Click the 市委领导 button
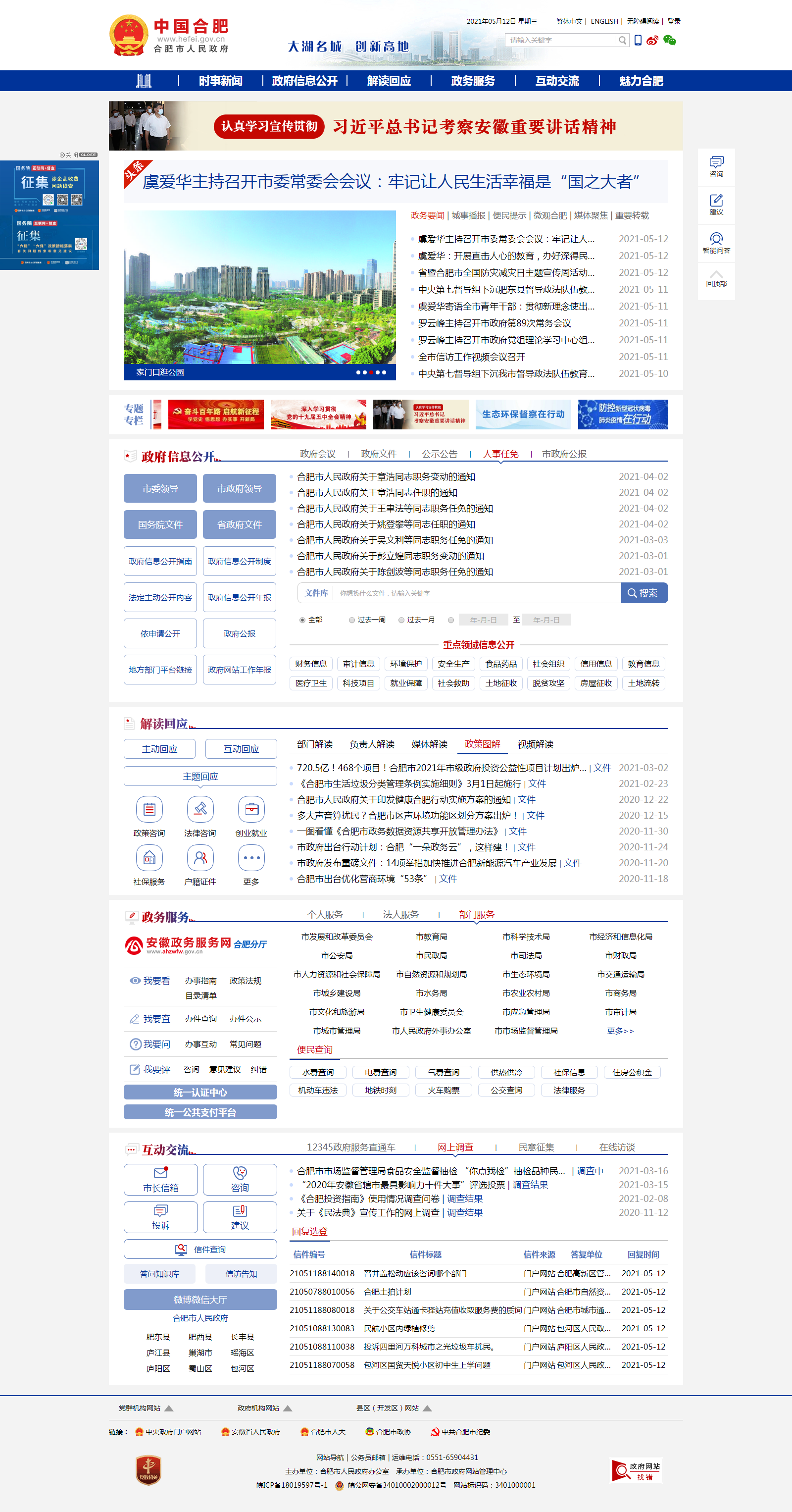Viewport: 792px width, 1512px height. [160, 488]
